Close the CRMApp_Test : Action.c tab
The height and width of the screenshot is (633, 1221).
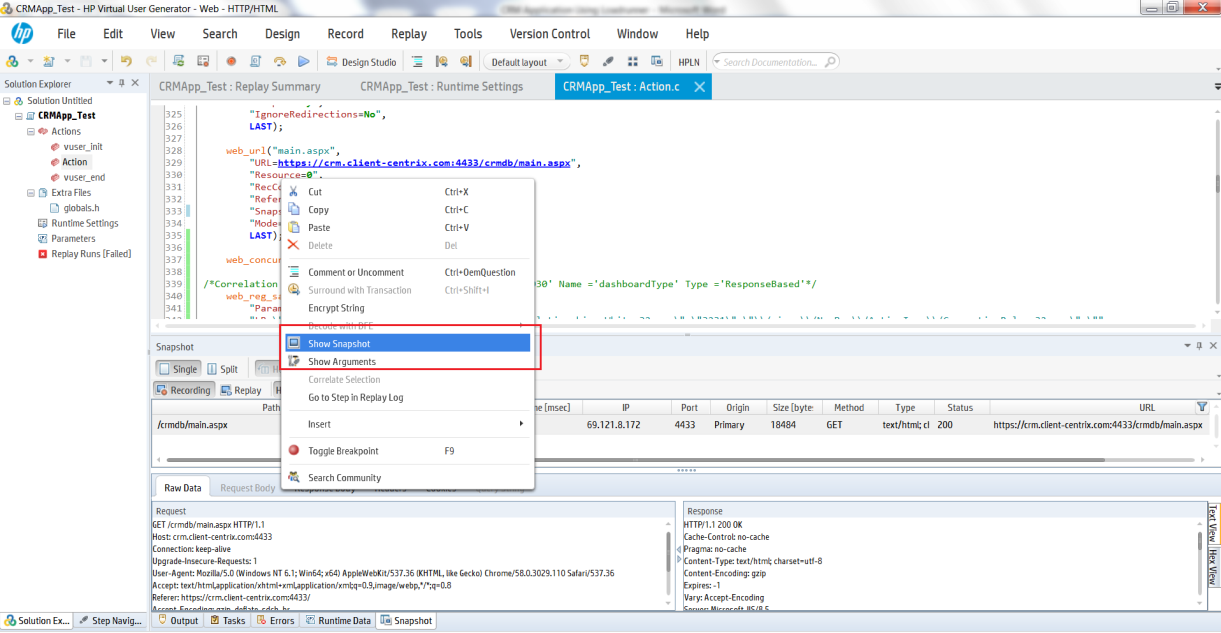pos(700,87)
